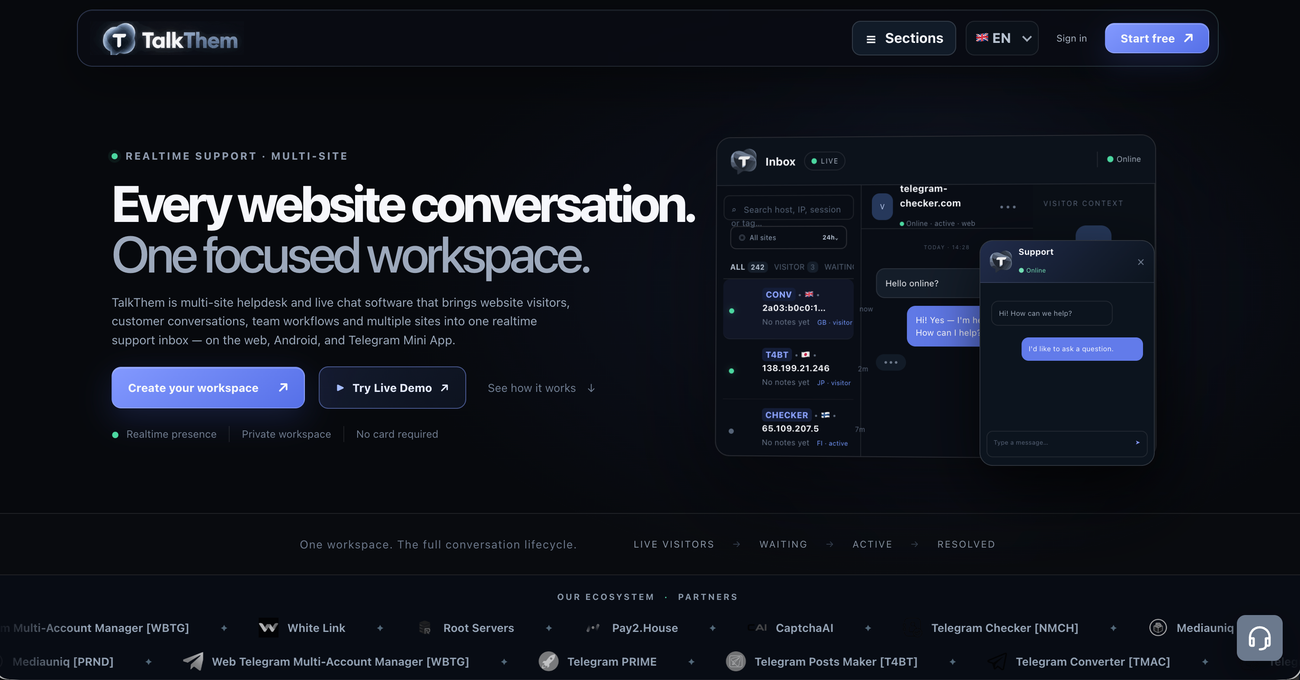Click the Search host, IP, session field
This screenshot has width=1300, height=680.
coord(789,208)
